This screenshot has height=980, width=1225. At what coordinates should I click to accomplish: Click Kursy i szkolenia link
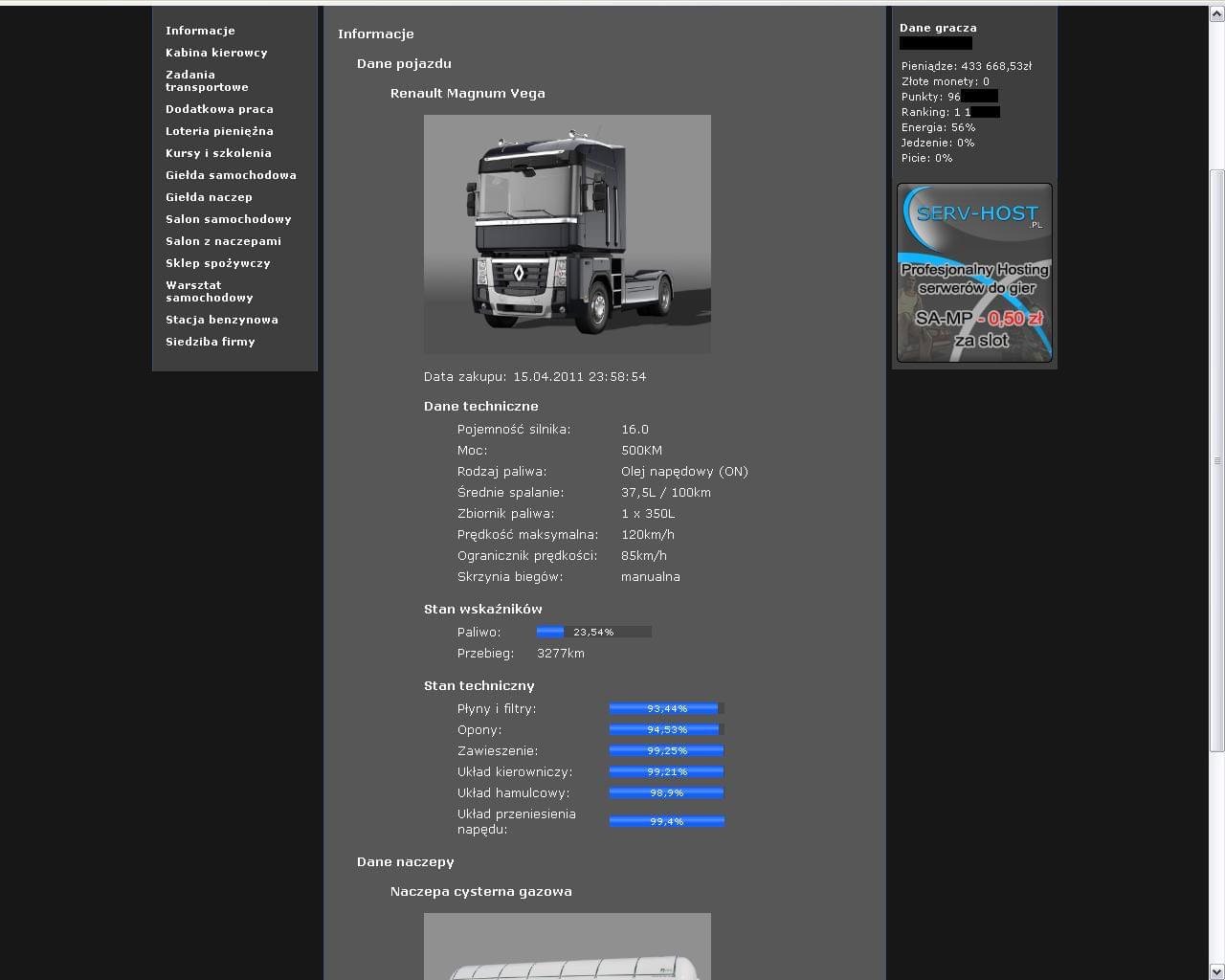coord(218,153)
